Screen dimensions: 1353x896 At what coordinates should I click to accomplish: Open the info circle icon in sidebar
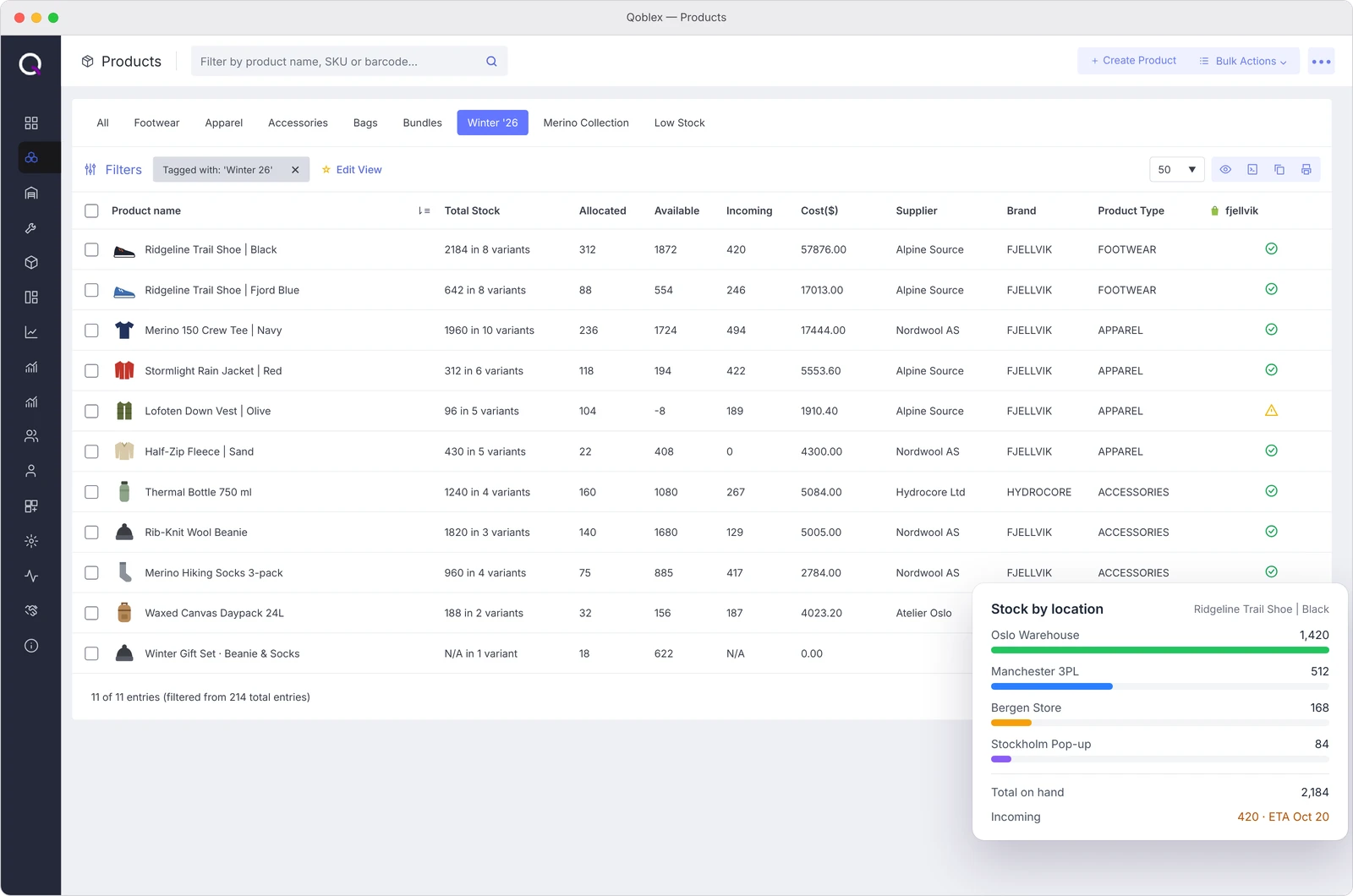click(31, 646)
